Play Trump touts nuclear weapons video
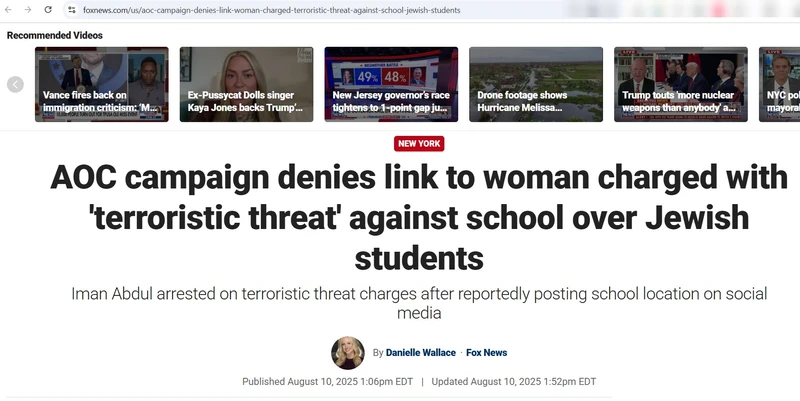This screenshot has width=800, height=401. click(681, 84)
